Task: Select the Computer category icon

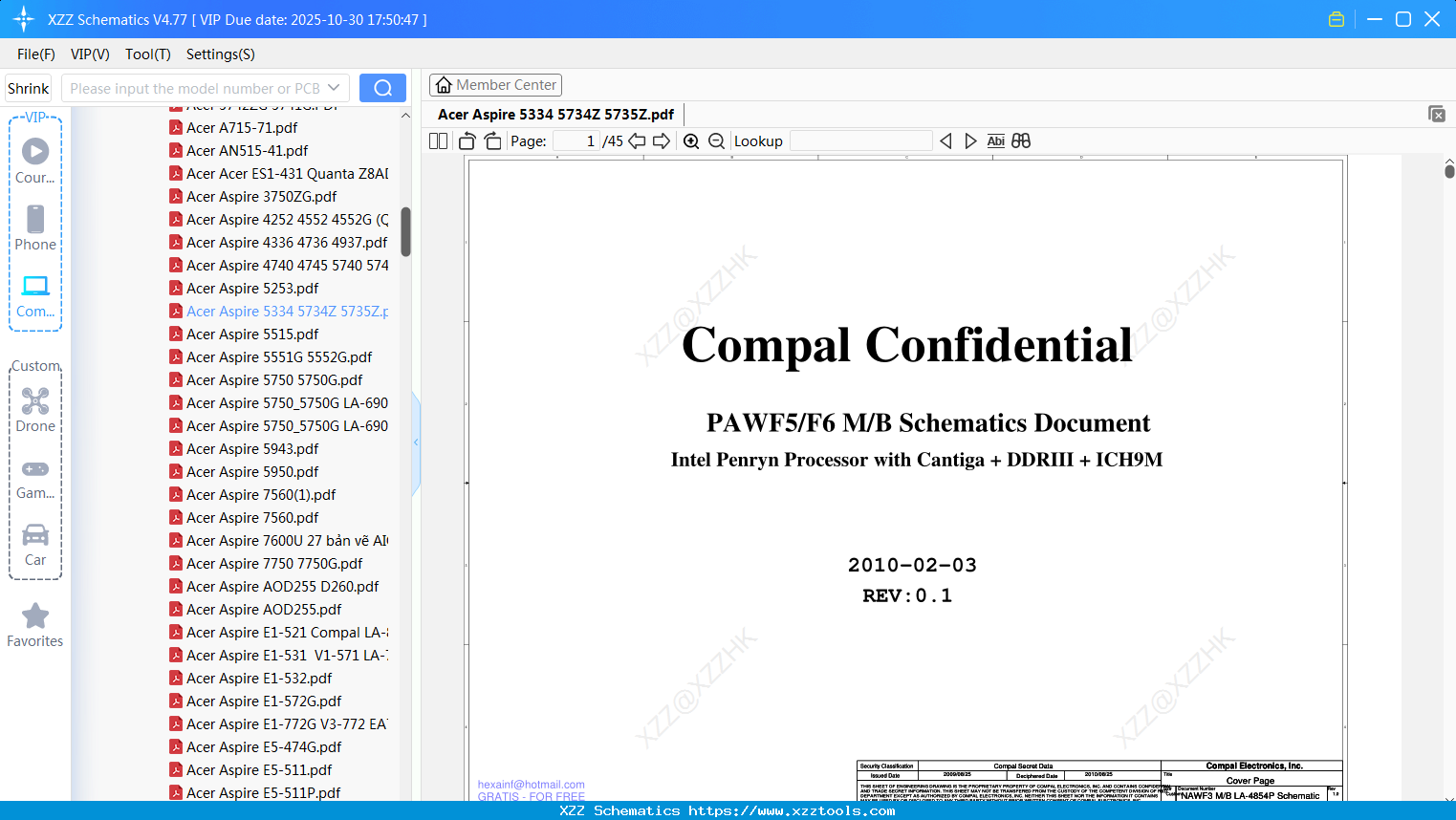Action: [x=35, y=286]
